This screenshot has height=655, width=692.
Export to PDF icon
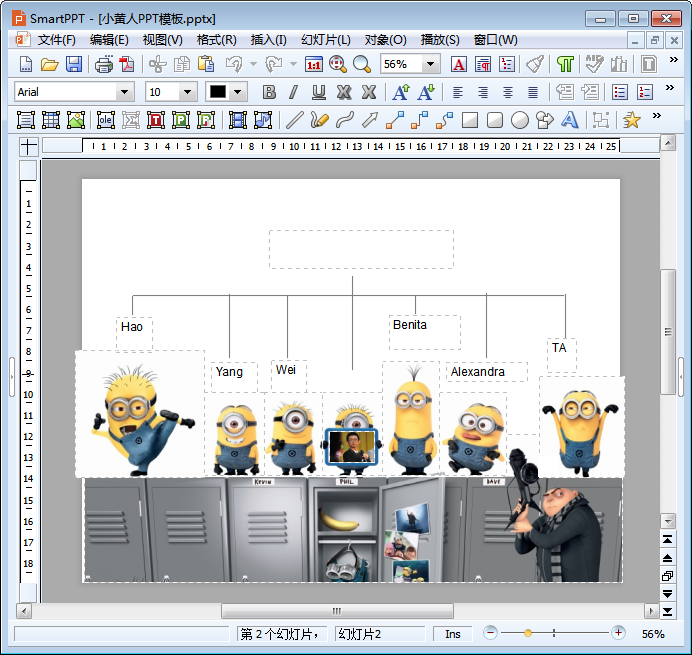(127, 64)
